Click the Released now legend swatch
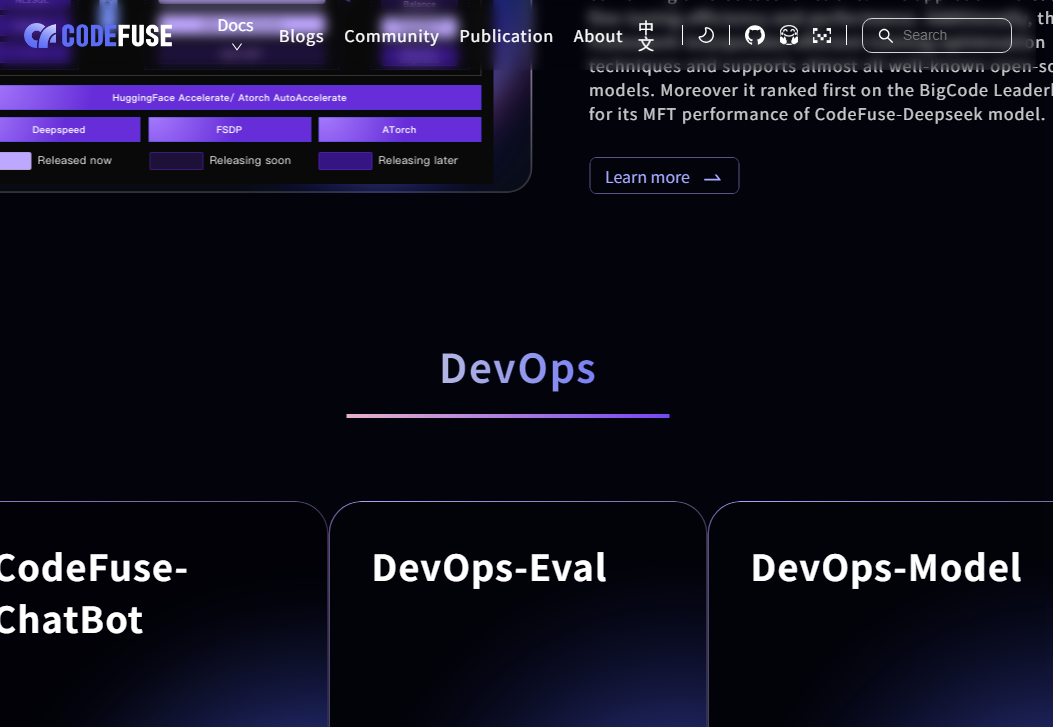 [15, 160]
